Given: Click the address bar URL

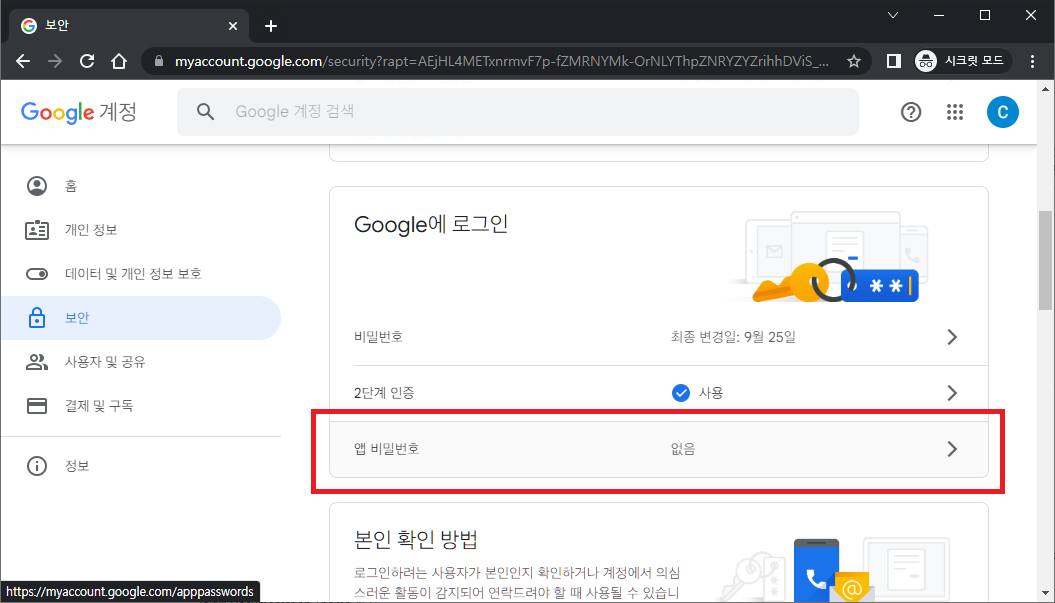Looking at the screenshot, I should pos(501,61).
